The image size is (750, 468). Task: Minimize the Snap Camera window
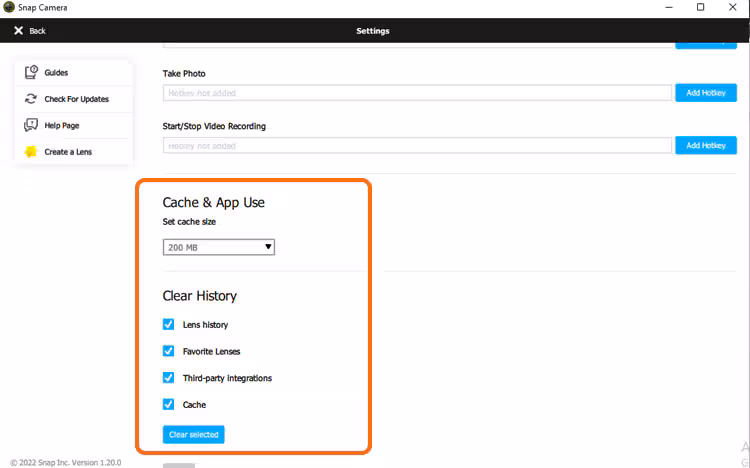[x=669, y=7]
